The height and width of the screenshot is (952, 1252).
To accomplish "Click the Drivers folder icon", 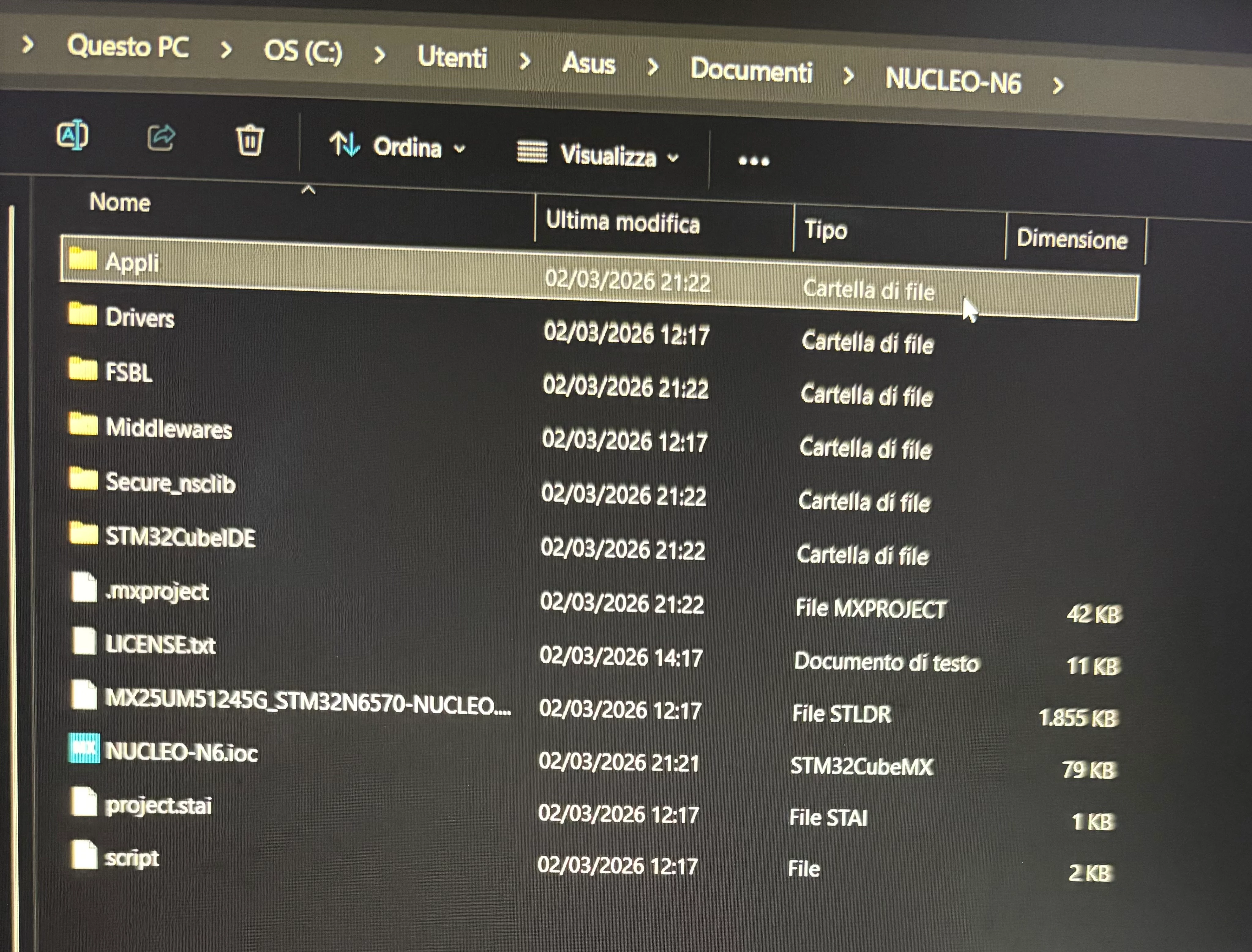I will pyautogui.click(x=83, y=313).
